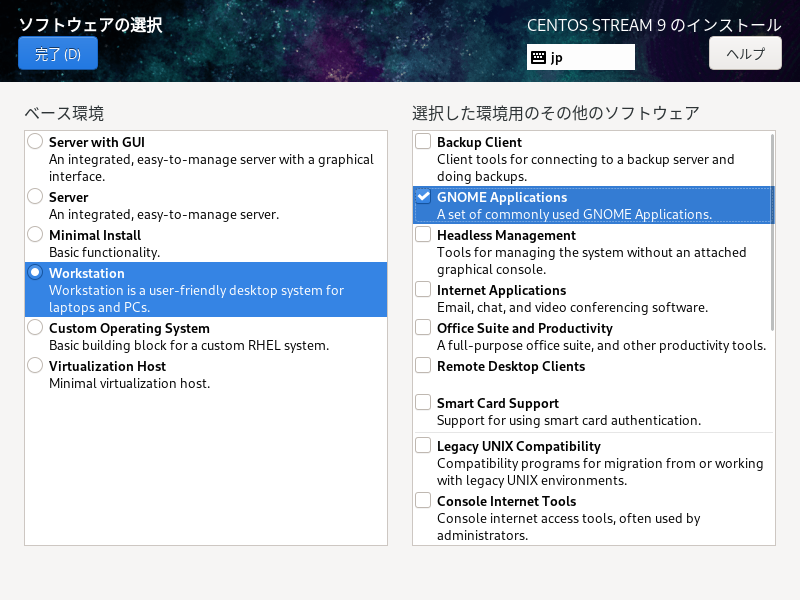Image resolution: width=800 pixels, height=600 pixels.
Task: Check the Internet Applications checkbox
Action: tap(423, 289)
